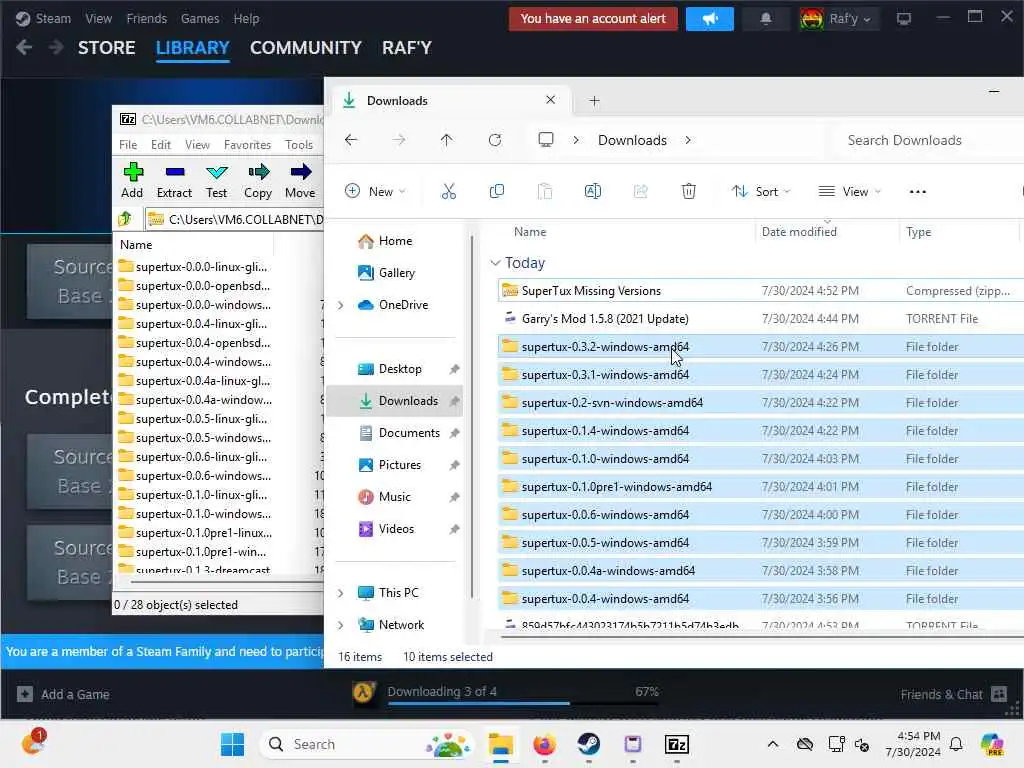1024x768 pixels.
Task: Click Cut icon in Explorer toolbar
Action: [449, 191]
